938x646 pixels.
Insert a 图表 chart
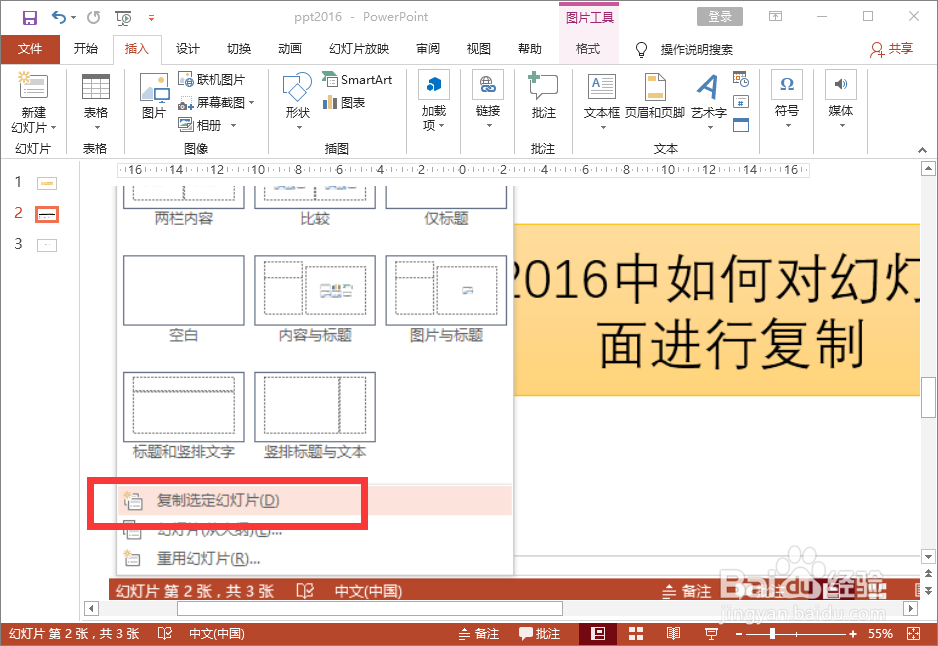(x=344, y=102)
